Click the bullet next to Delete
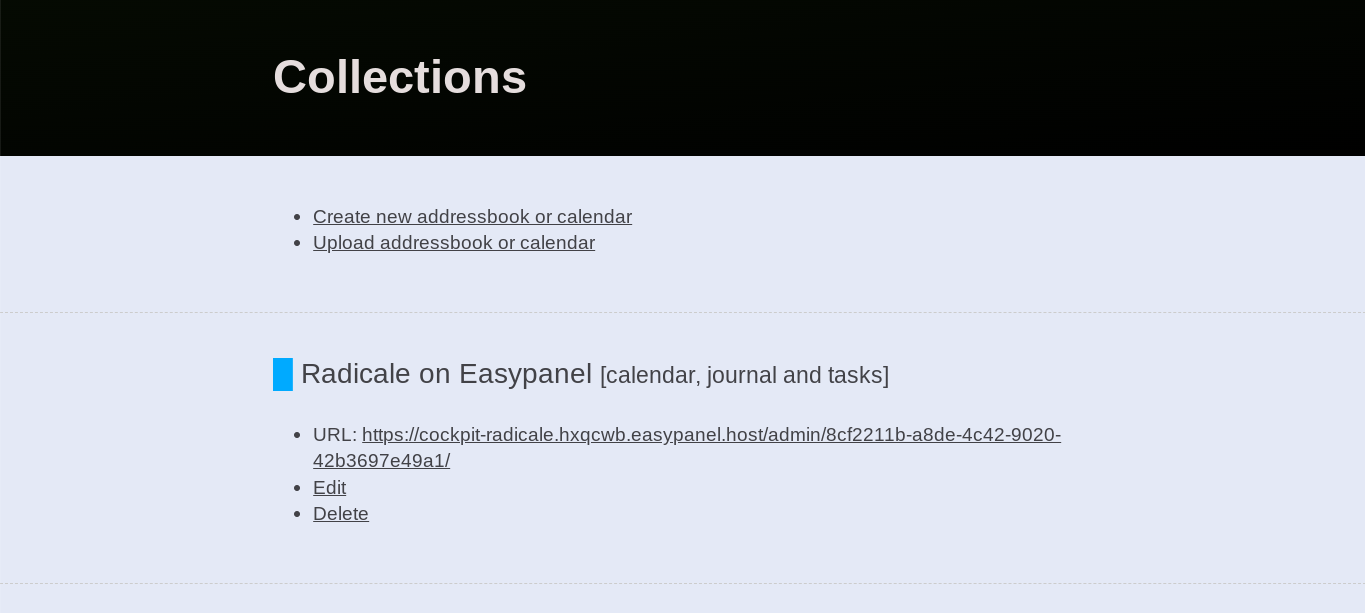This screenshot has width=1365, height=613. pyautogui.click(x=297, y=515)
